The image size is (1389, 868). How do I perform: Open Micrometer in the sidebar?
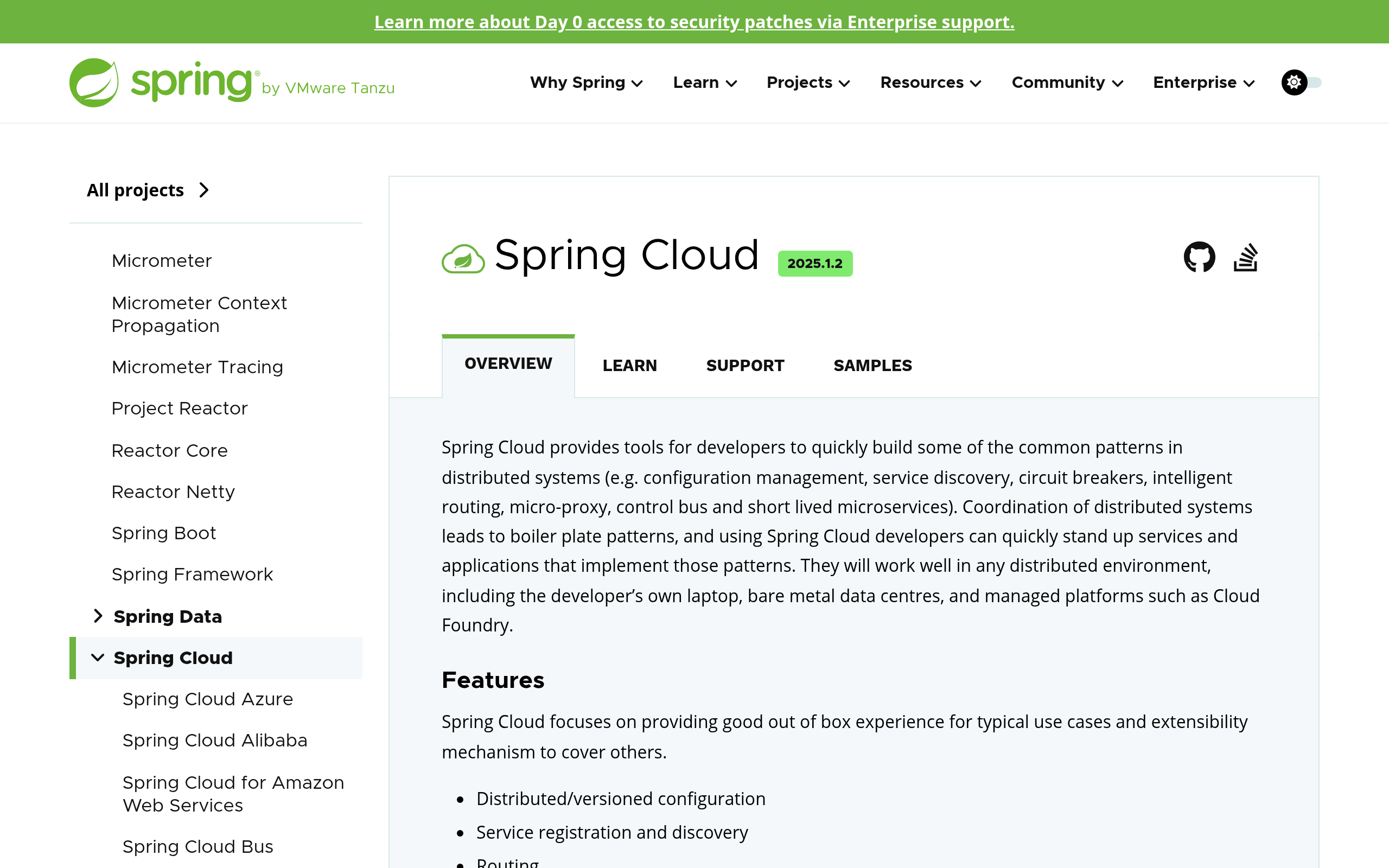point(162,260)
